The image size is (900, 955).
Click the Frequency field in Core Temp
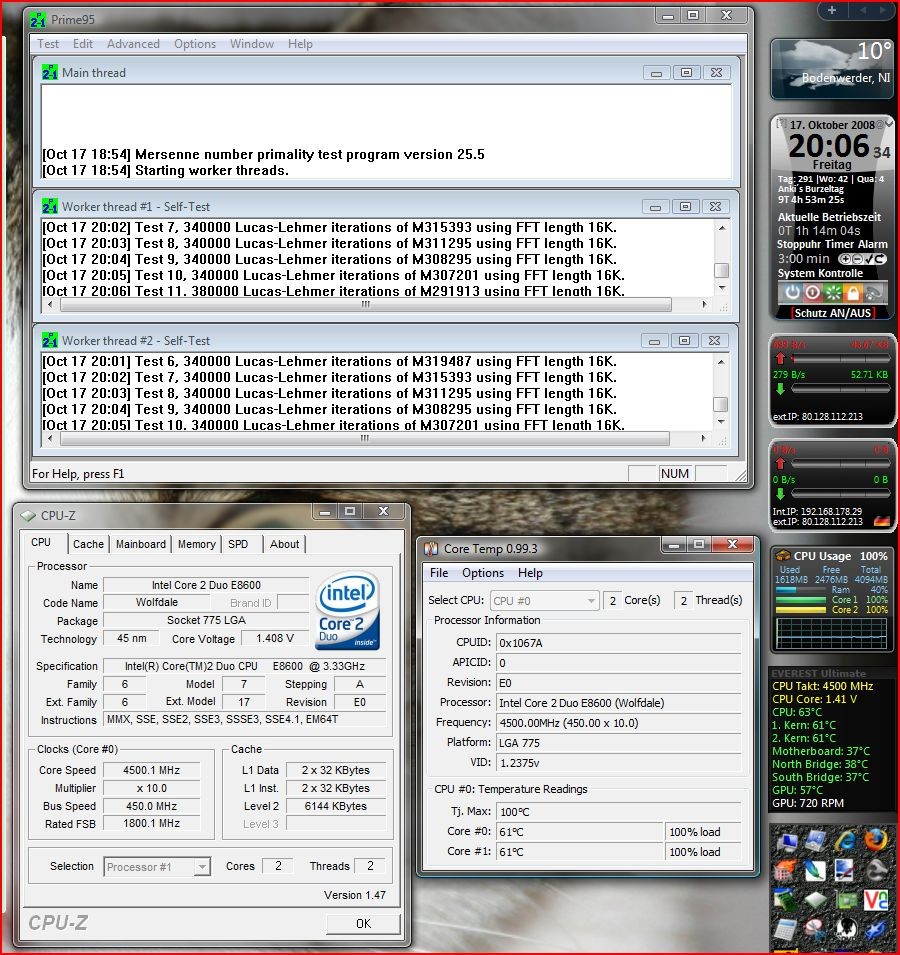pyautogui.click(x=619, y=723)
